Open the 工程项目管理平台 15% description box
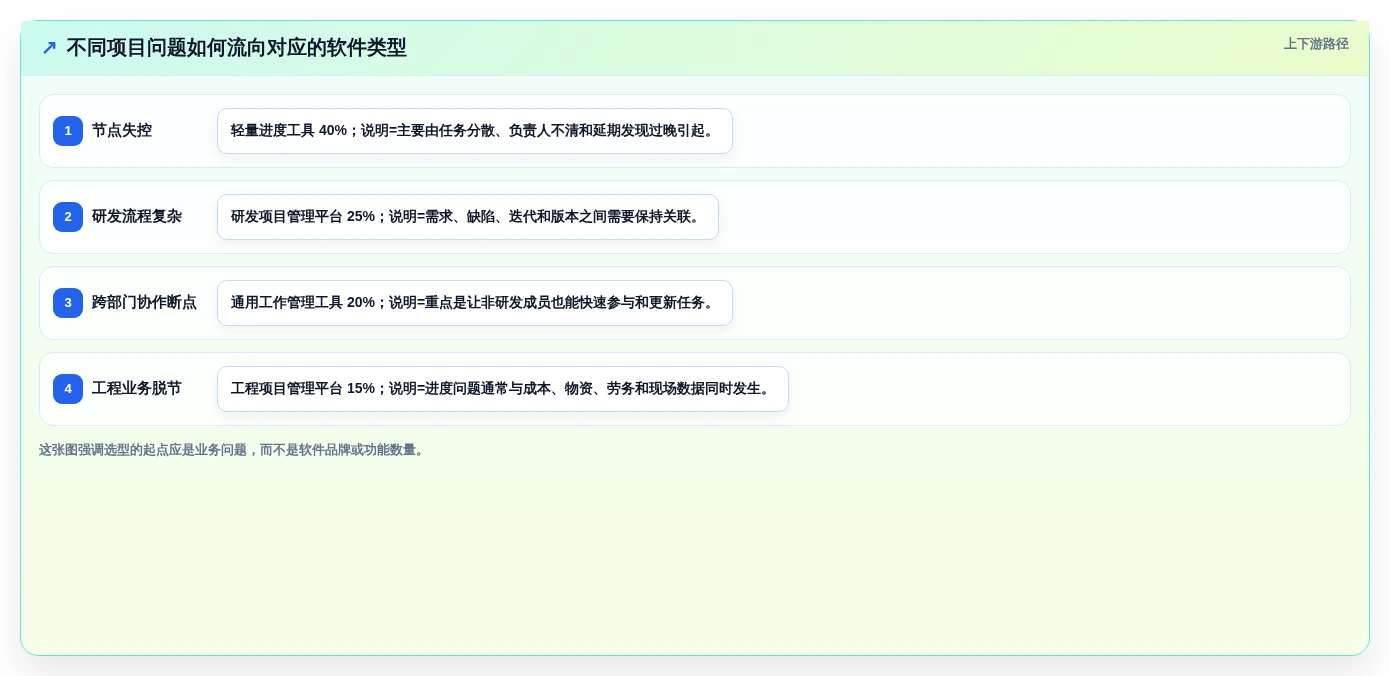This screenshot has height=676, width=1390. pos(503,389)
